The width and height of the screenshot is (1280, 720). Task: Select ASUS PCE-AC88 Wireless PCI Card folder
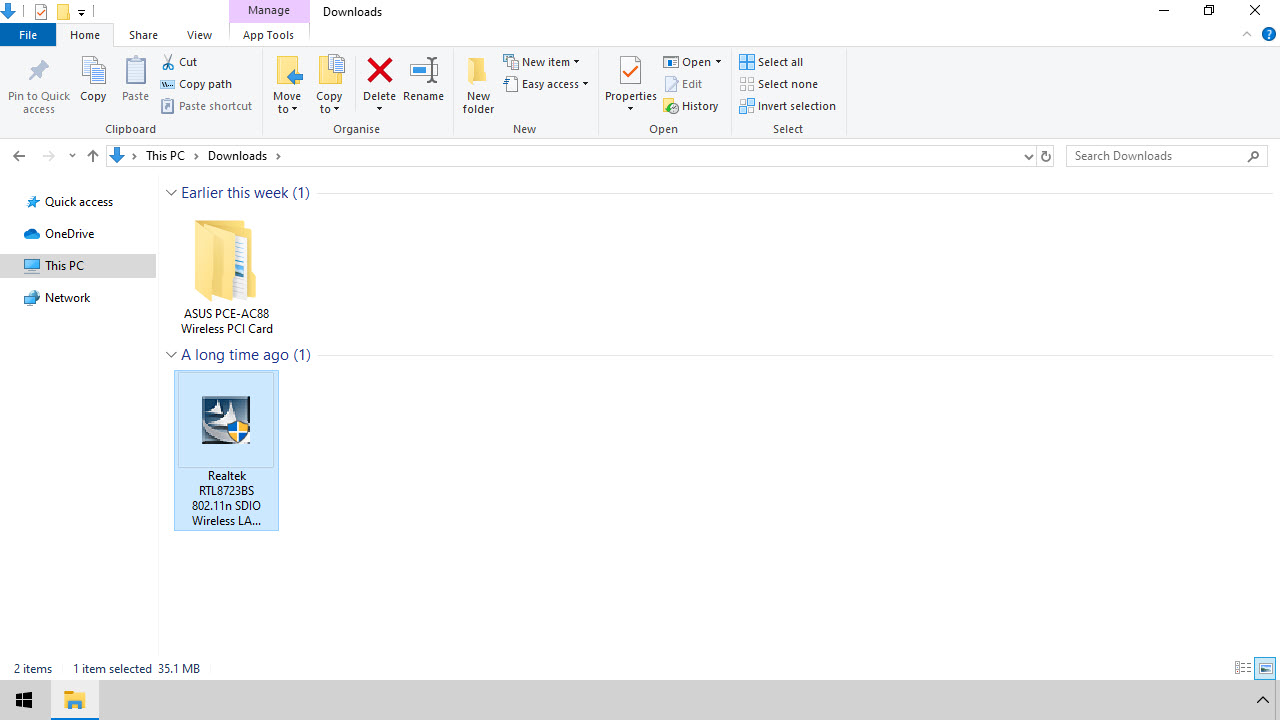pos(227,277)
